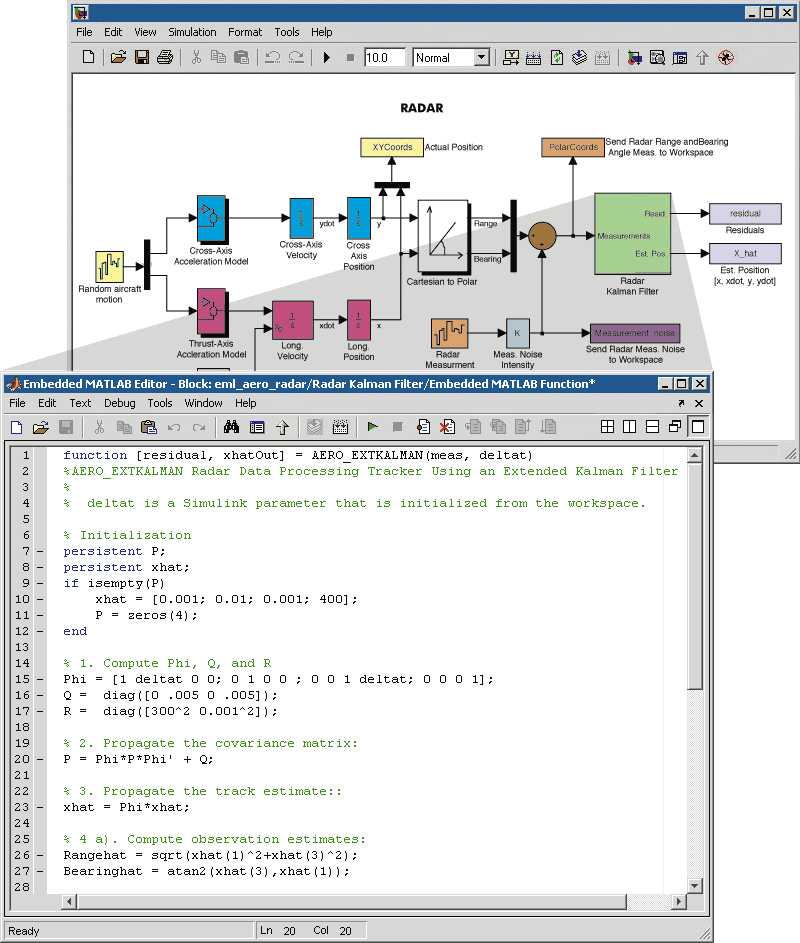Open file using editor folder icon
This screenshot has height=943, width=800.
coord(41,427)
